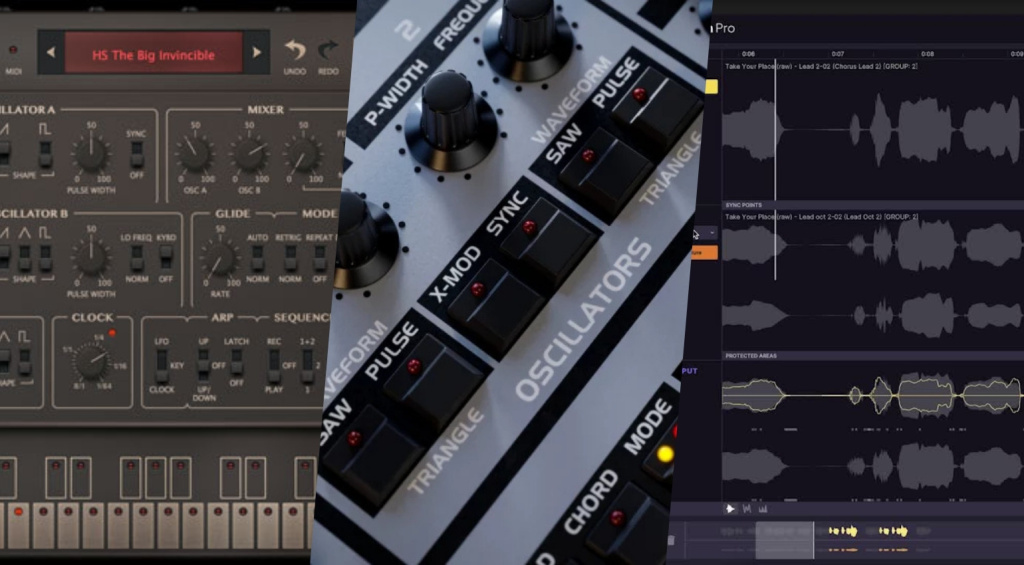Select the PROTECTED AREAS section header
The image size is (1024, 565).
pos(752,356)
